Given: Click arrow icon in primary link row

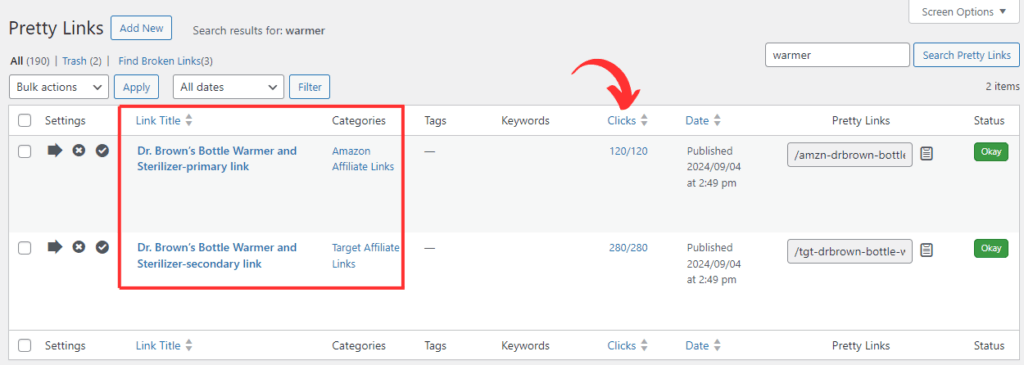Looking at the screenshot, I should 55,151.
